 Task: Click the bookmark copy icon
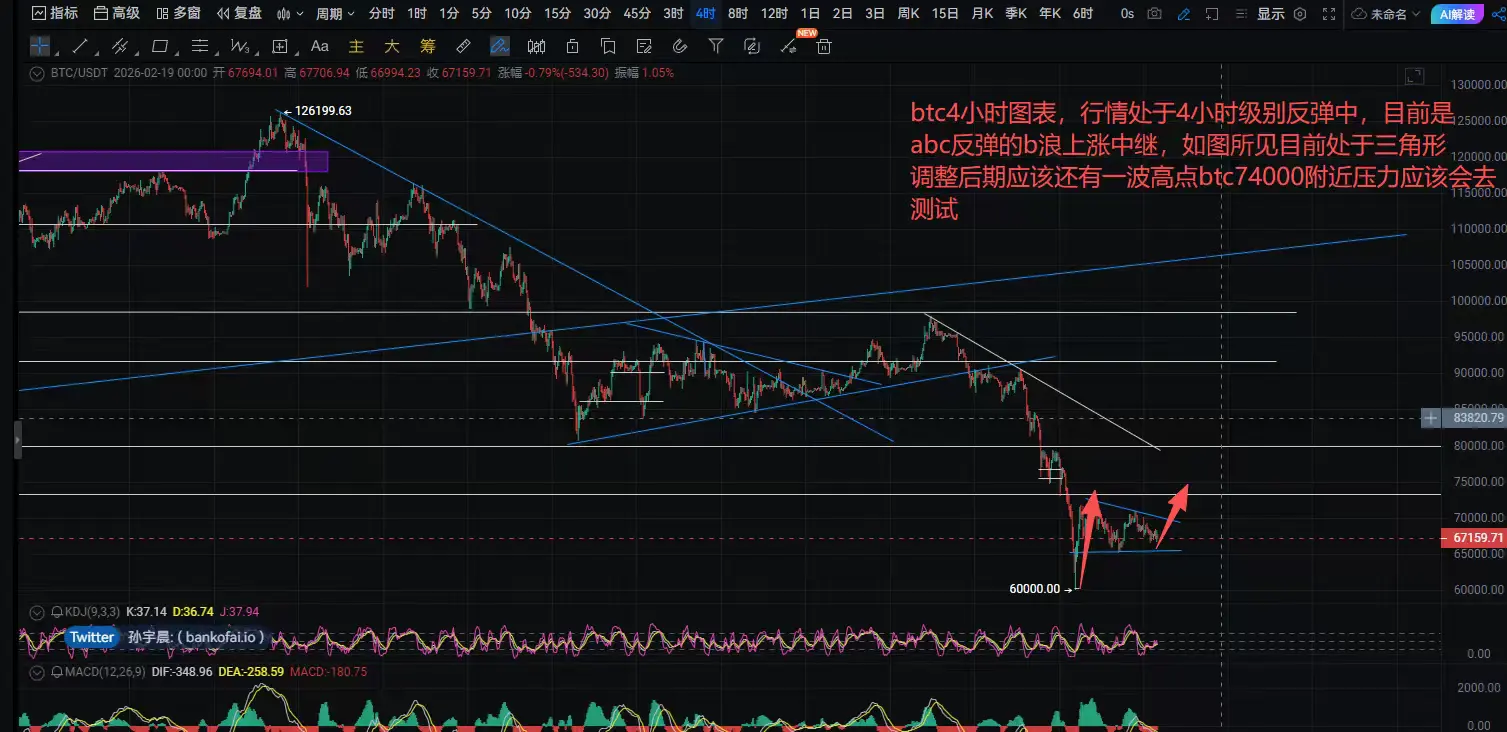click(x=608, y=46)
